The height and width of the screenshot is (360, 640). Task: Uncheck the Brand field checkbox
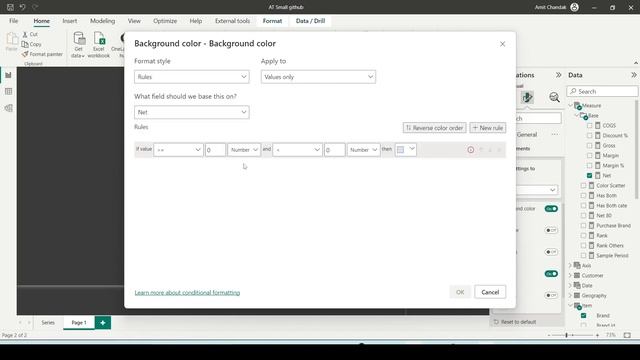(583, 316)
